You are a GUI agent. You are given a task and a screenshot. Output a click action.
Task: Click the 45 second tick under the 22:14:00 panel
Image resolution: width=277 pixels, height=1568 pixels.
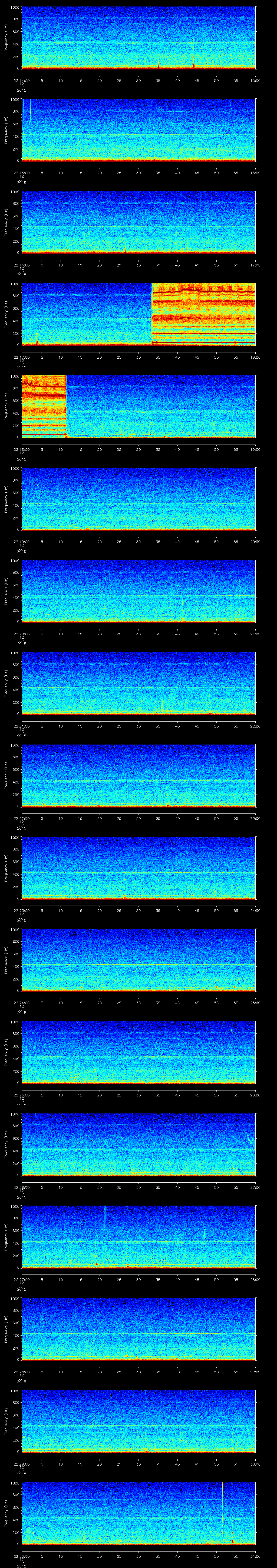197,80
